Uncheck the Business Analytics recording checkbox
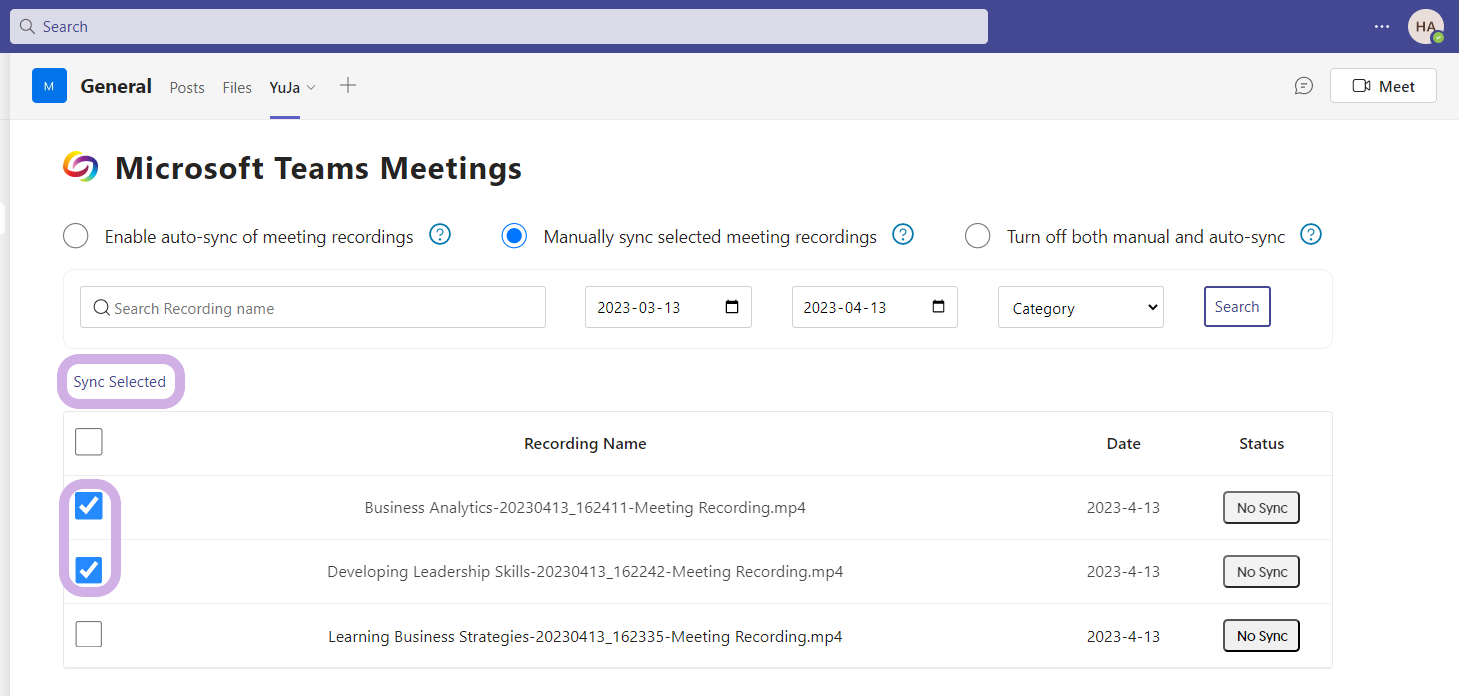The height and width of the screenshot is (696, 1459). point(89,506)
